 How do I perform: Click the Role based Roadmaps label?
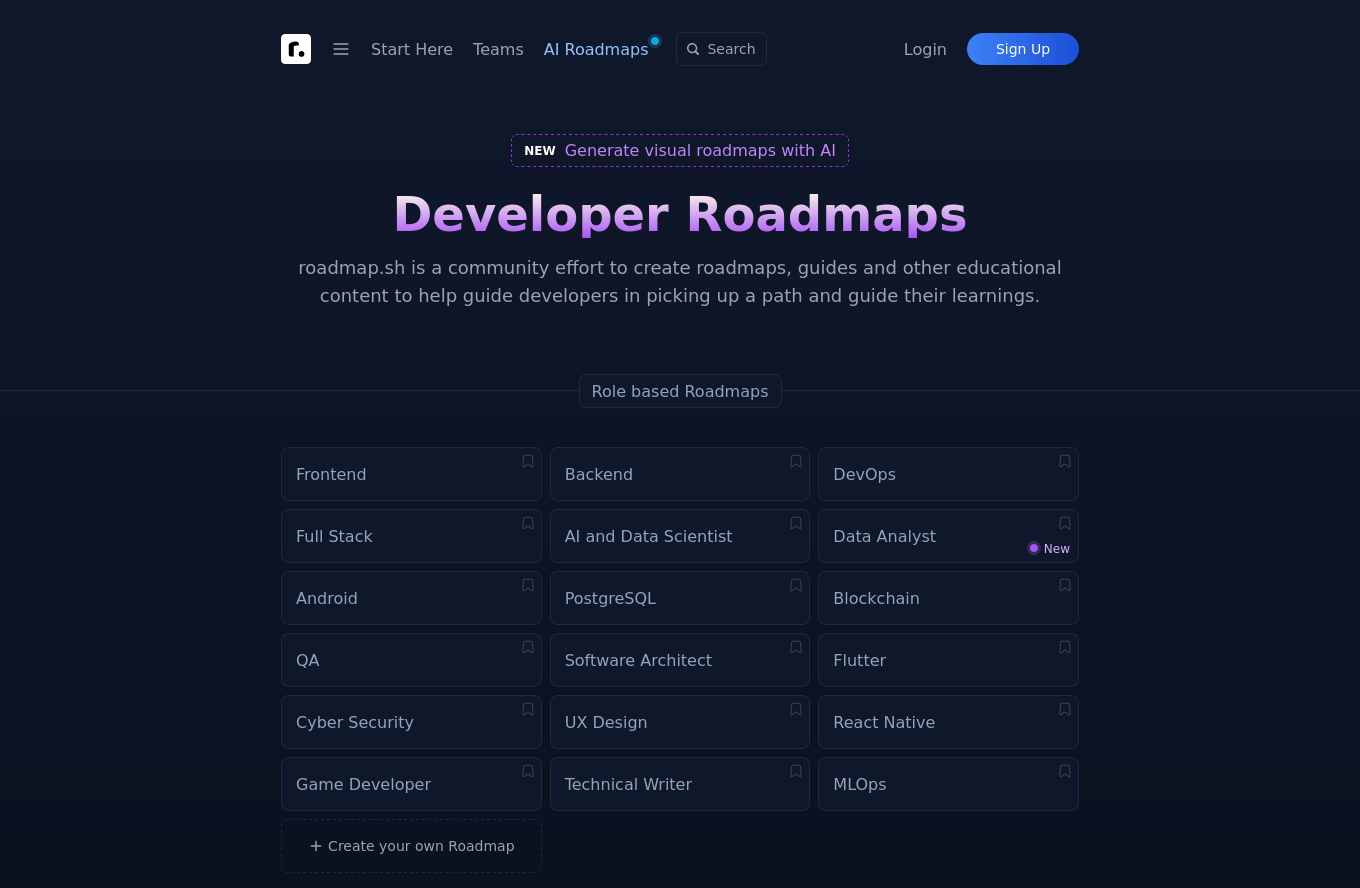(680, 391)
